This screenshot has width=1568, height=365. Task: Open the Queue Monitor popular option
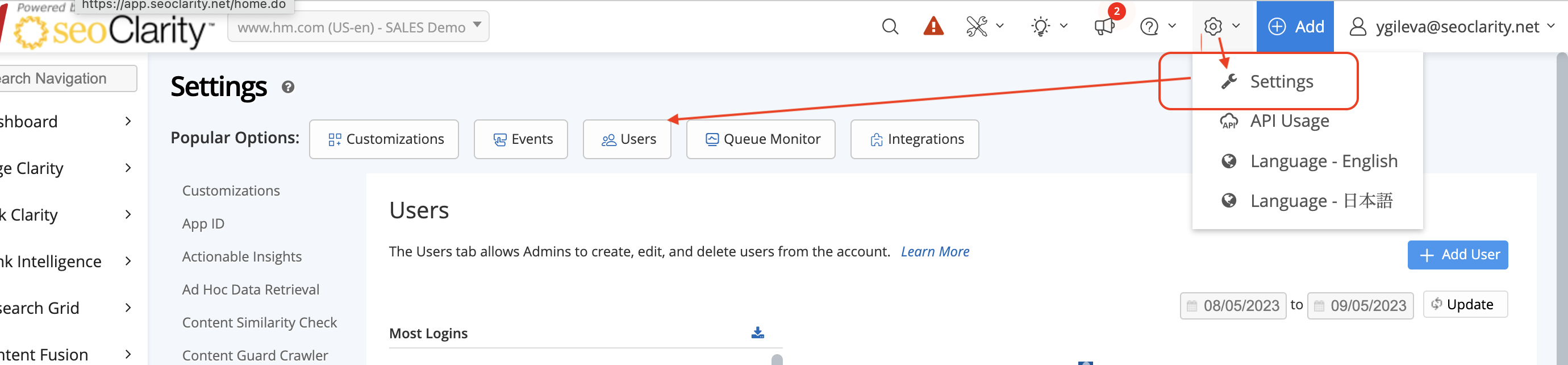point(760,139)
